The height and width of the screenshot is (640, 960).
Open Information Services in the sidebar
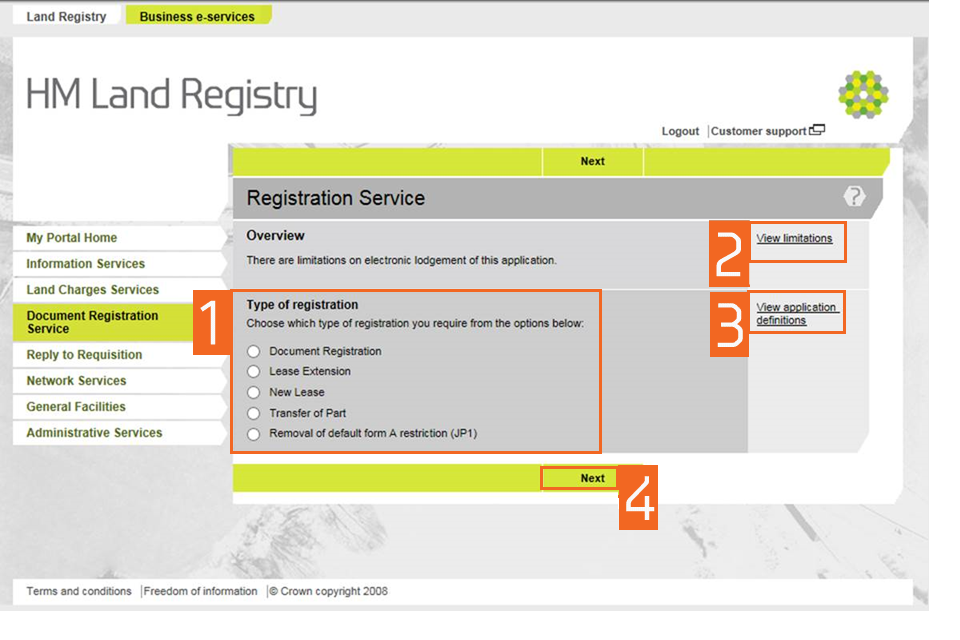86,264
